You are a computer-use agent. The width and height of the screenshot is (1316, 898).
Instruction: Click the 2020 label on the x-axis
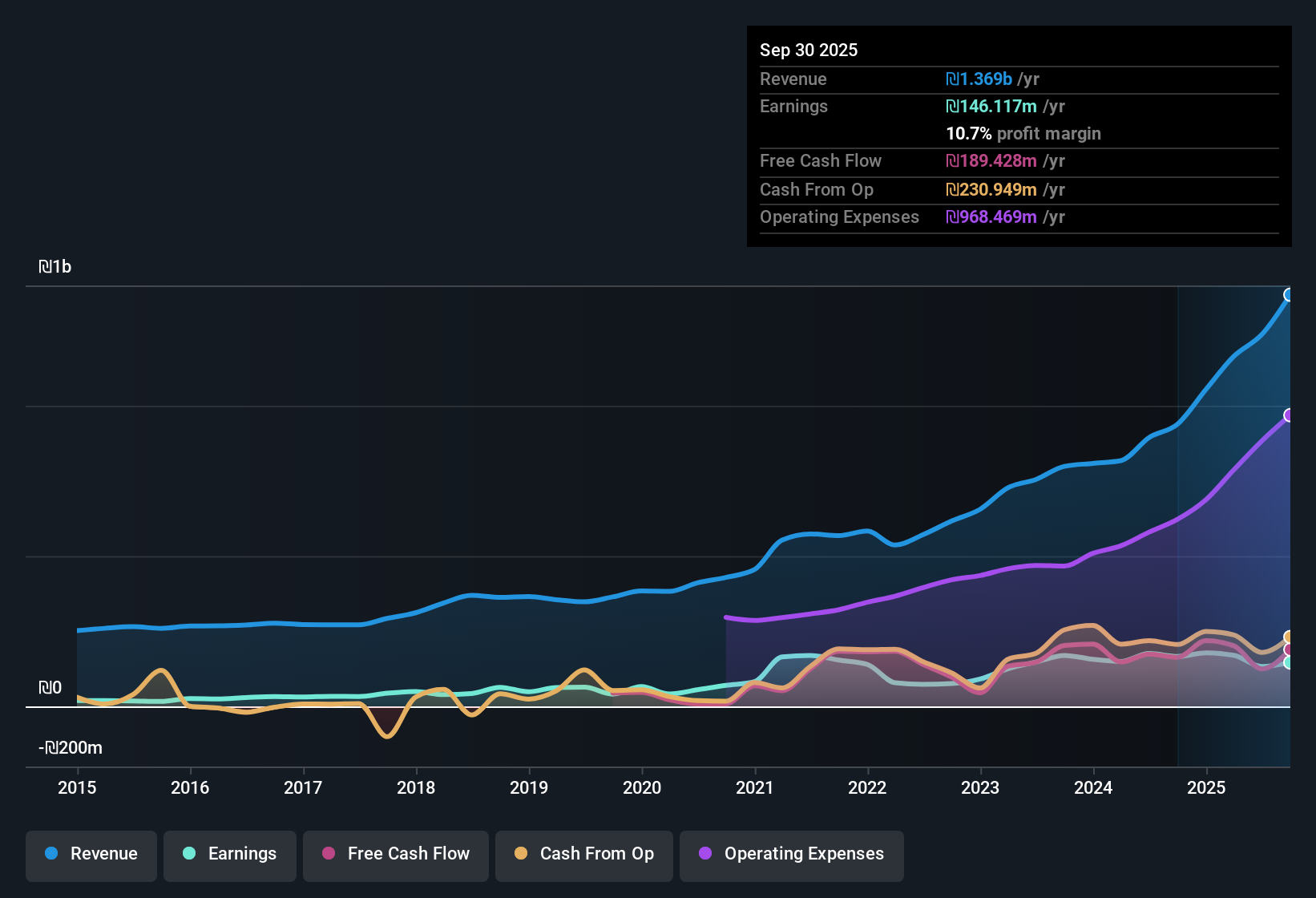(x=642, y=788)
